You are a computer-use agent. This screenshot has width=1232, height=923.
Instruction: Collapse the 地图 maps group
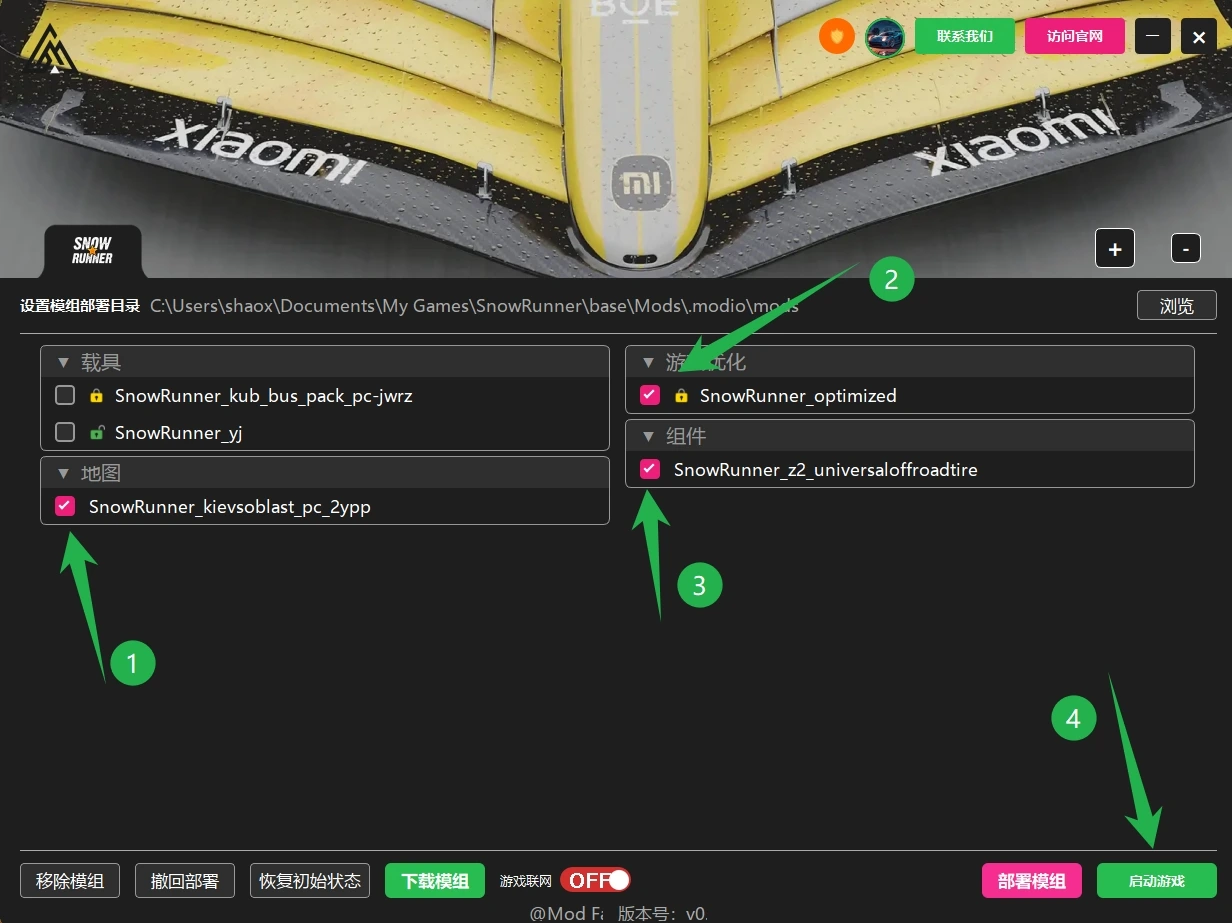64,473
